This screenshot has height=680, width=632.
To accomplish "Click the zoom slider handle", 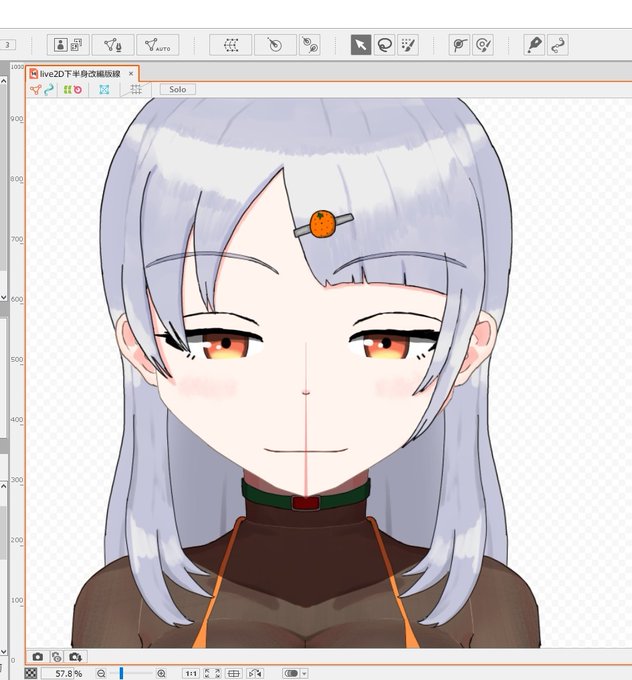I will click(121, 673).
